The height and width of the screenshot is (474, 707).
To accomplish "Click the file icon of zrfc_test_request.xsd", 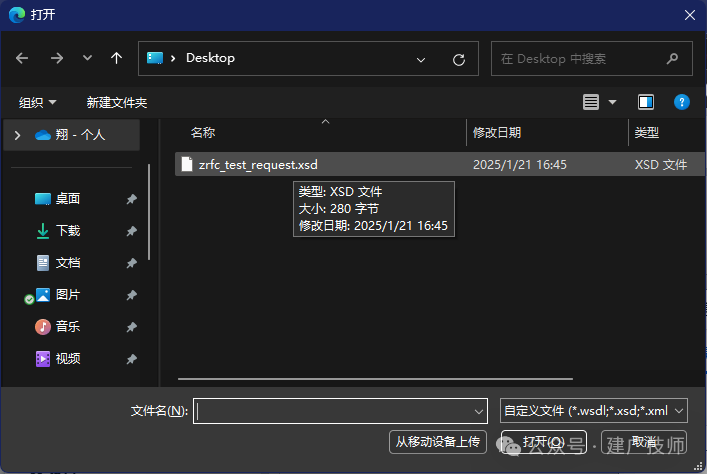I will [x=187, y=164].
